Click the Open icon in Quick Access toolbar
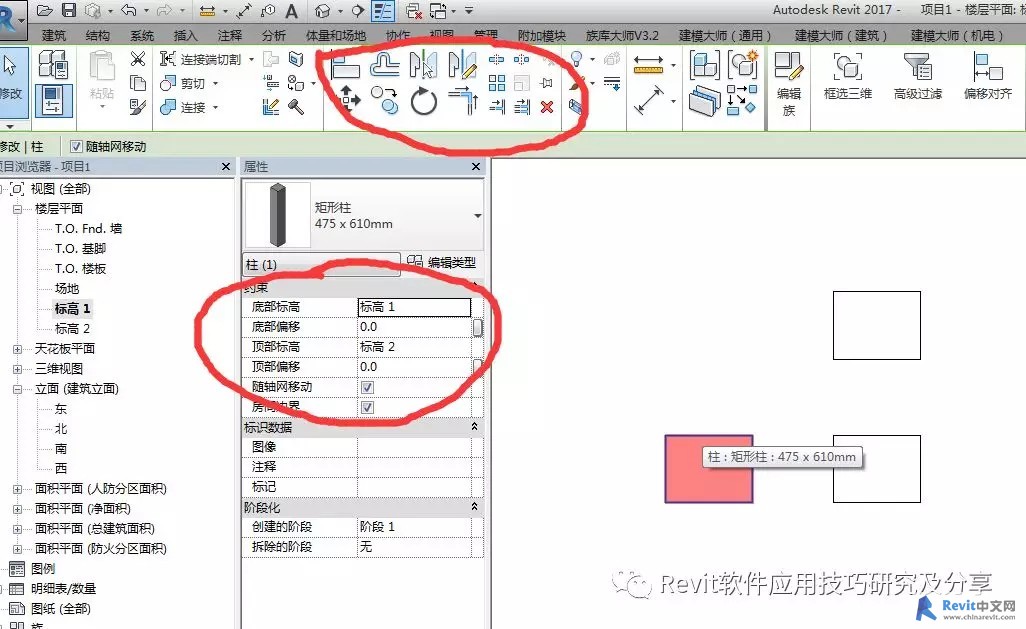Viewport: 1026px width, 629px height. pyautogui.click(x=44, y=10)
